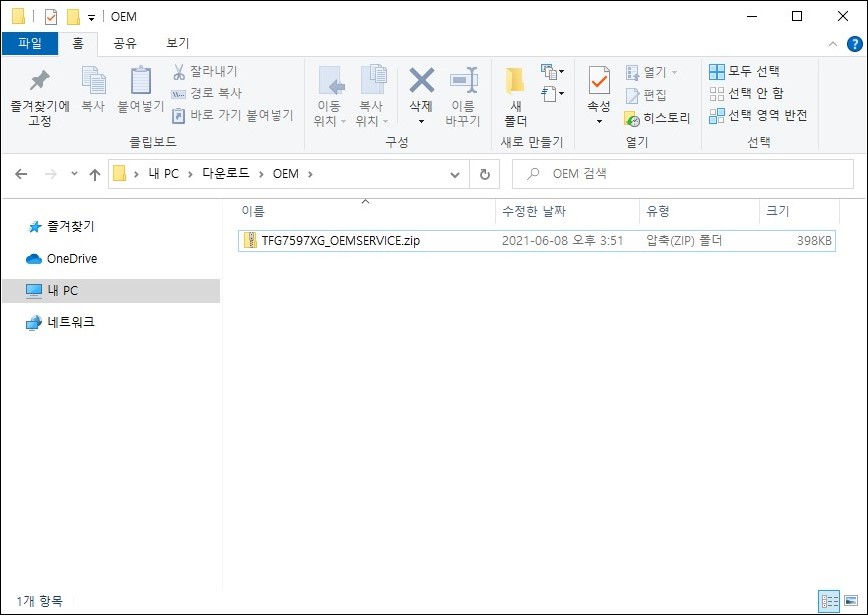This screenshot has width=868, height=615.
Task: Open 네트워크 in navigation pane
Action: [x=60, y=322]
